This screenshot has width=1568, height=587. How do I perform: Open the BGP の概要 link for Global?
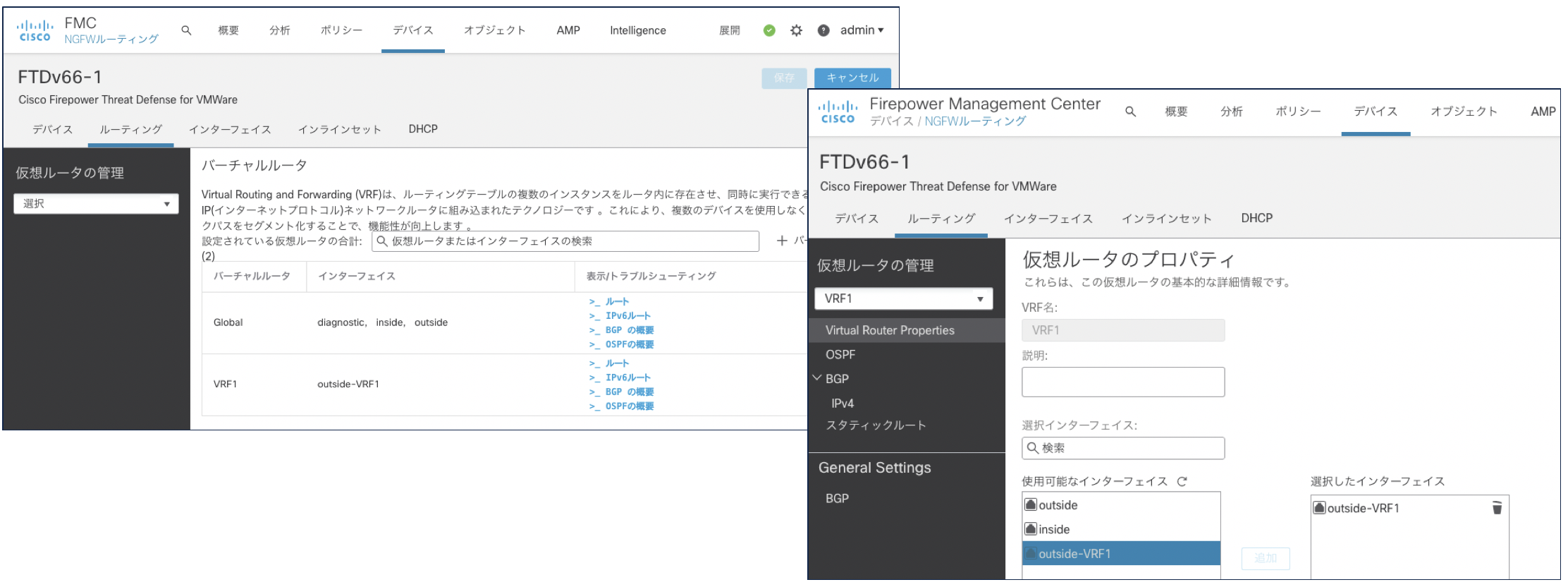[x=629, y=330]
